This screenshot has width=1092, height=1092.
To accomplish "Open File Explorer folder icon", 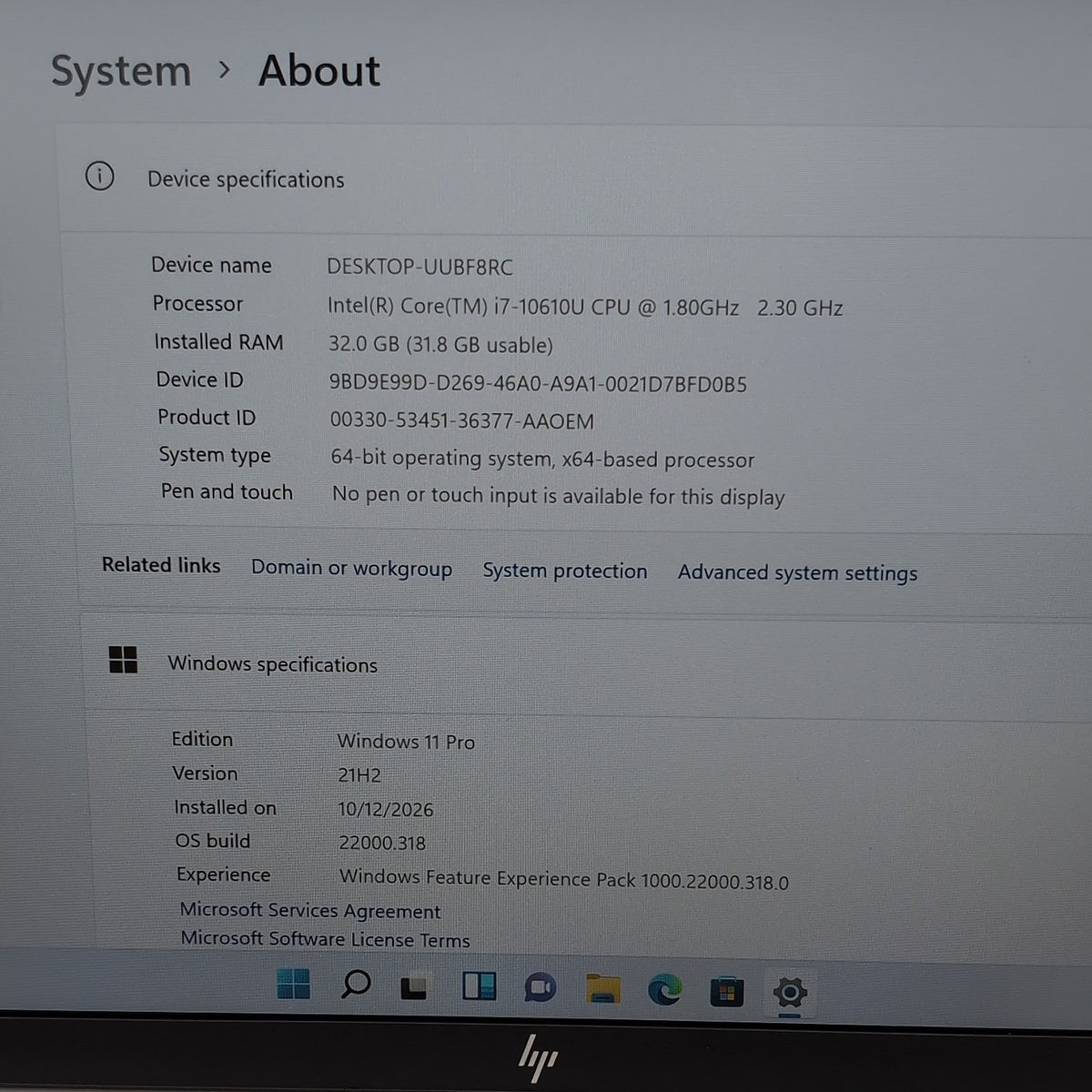I will click(x=602, y=989).
